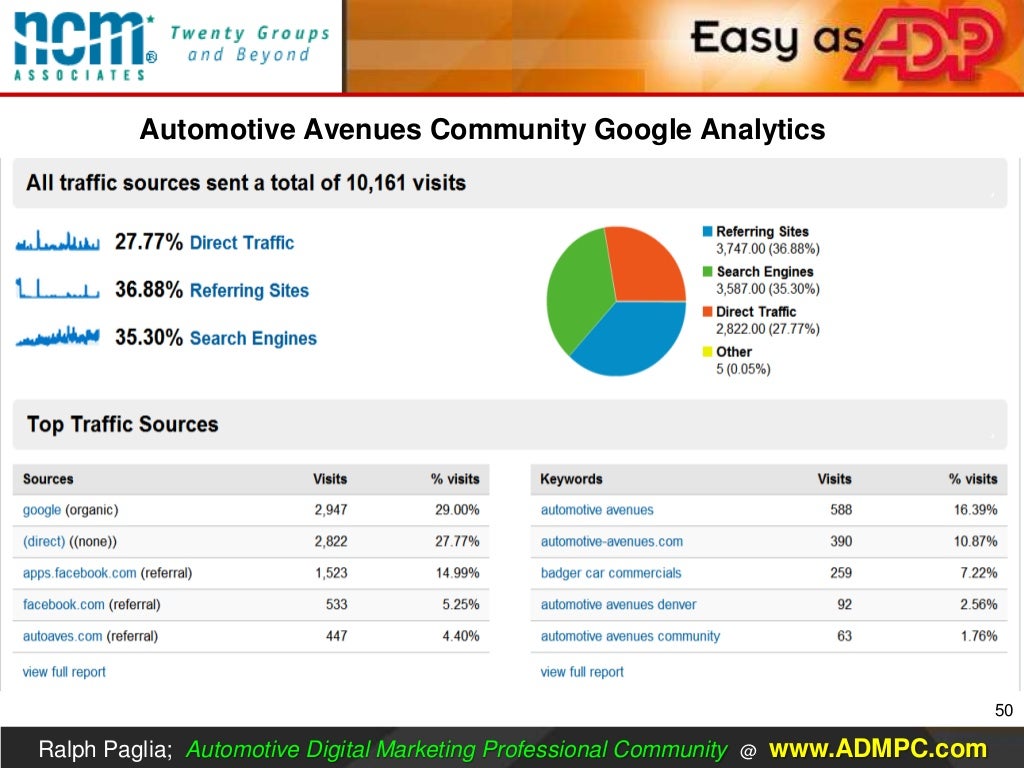Click view full report under Sources

[64, 672]
